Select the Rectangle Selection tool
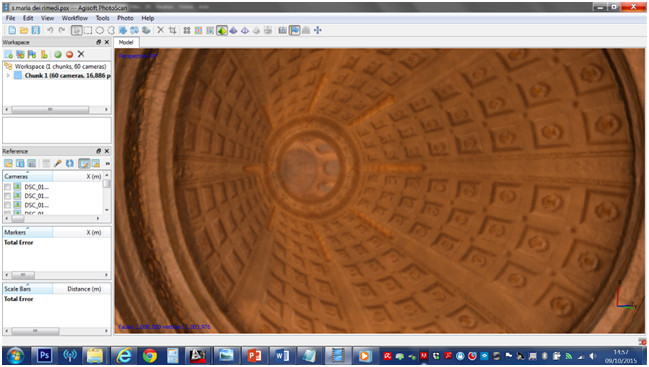649x367 pixels. (x=88, y=30)
